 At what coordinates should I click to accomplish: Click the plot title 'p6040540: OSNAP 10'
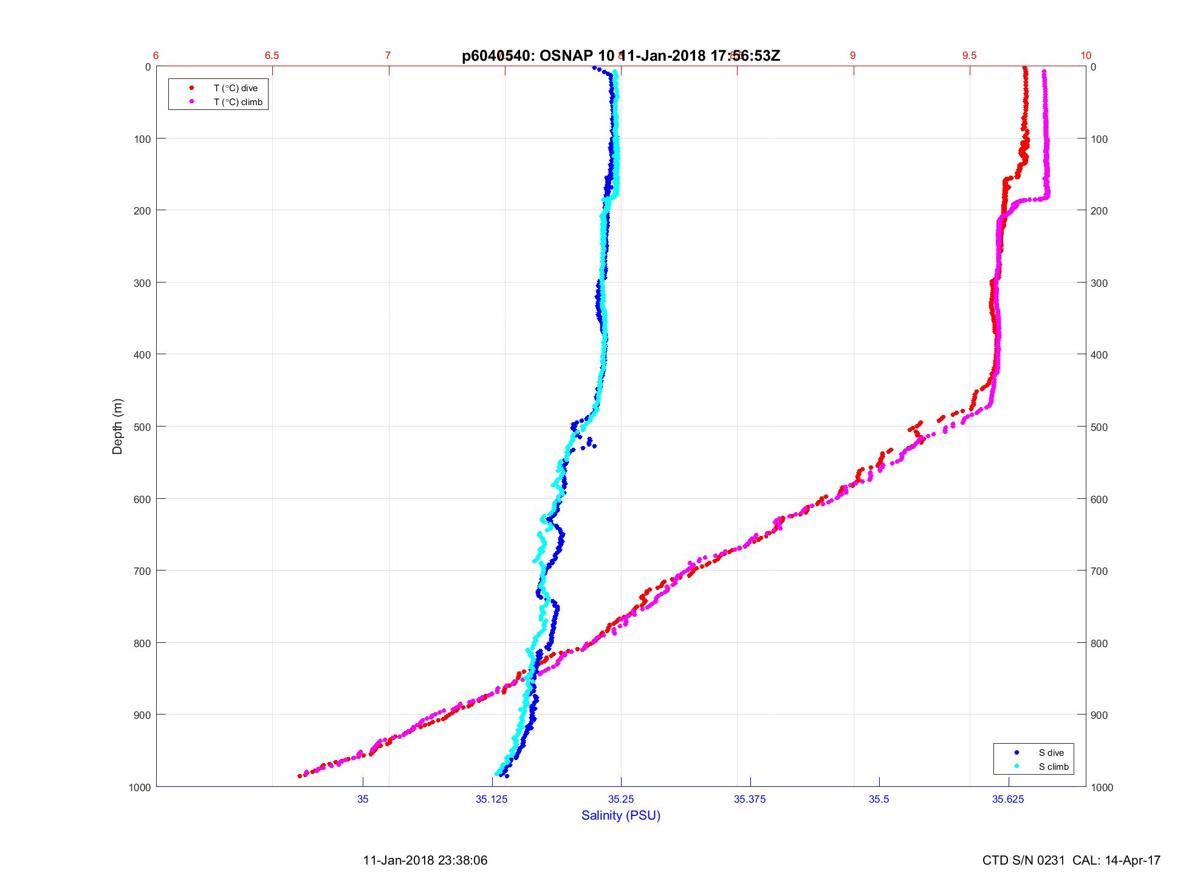click(x=537, y=56)
